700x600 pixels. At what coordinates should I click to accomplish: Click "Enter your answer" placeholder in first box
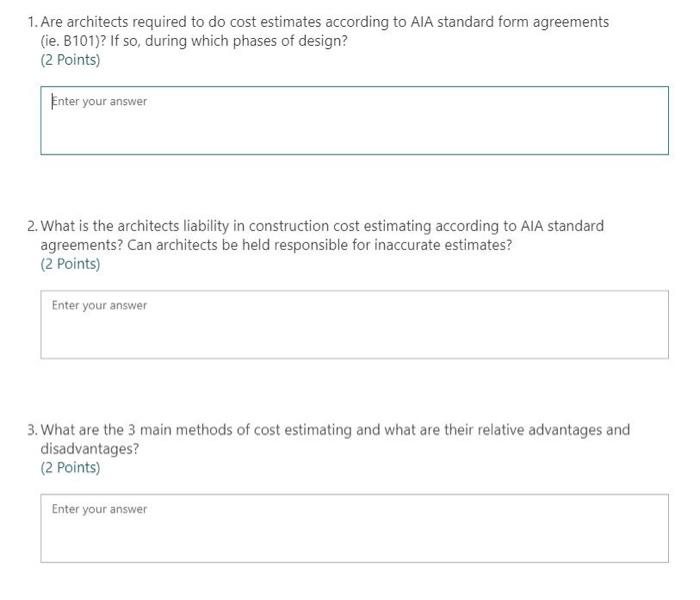pos(99,101)
